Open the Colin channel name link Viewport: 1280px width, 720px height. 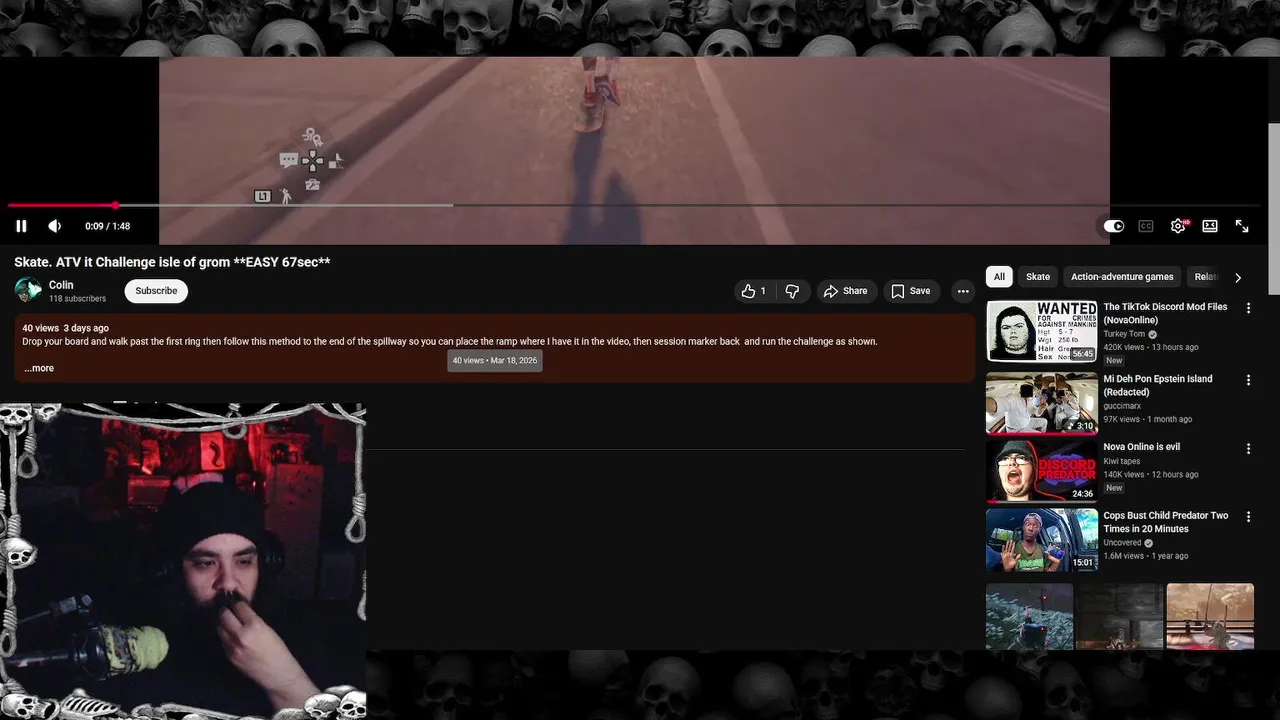61,285
